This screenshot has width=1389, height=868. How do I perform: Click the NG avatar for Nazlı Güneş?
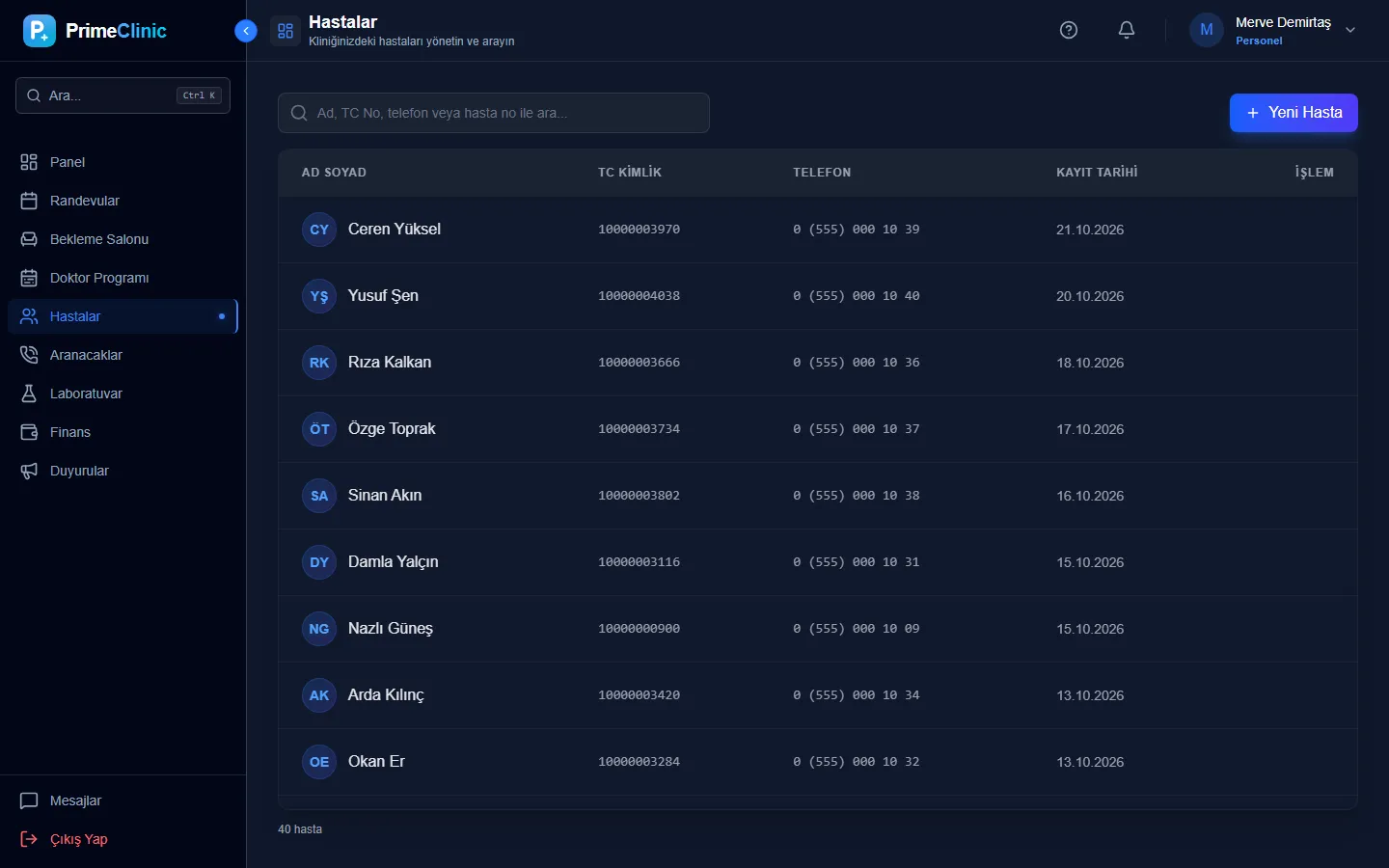click(x=319, y=629)
